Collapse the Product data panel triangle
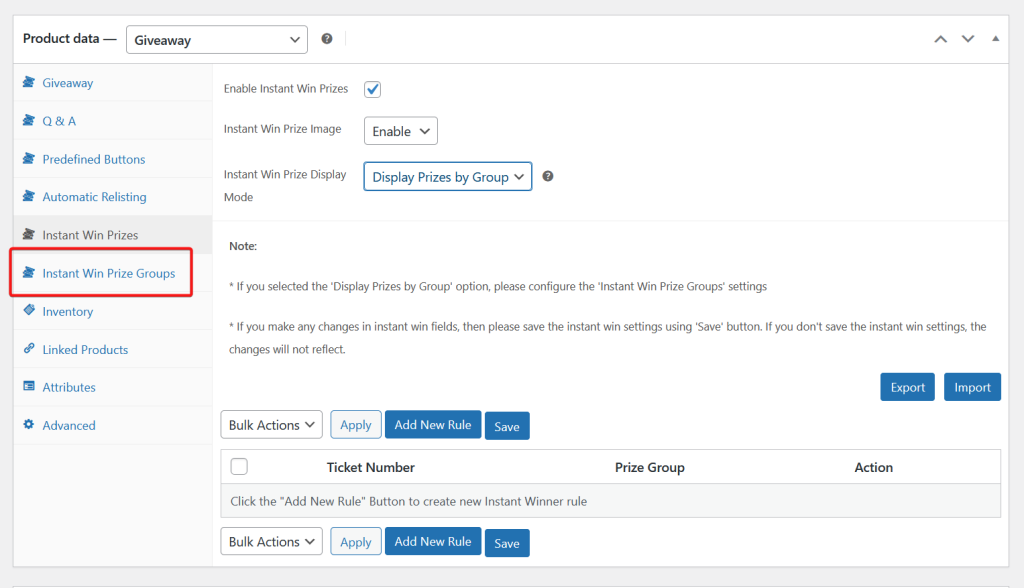 point(995,39)
